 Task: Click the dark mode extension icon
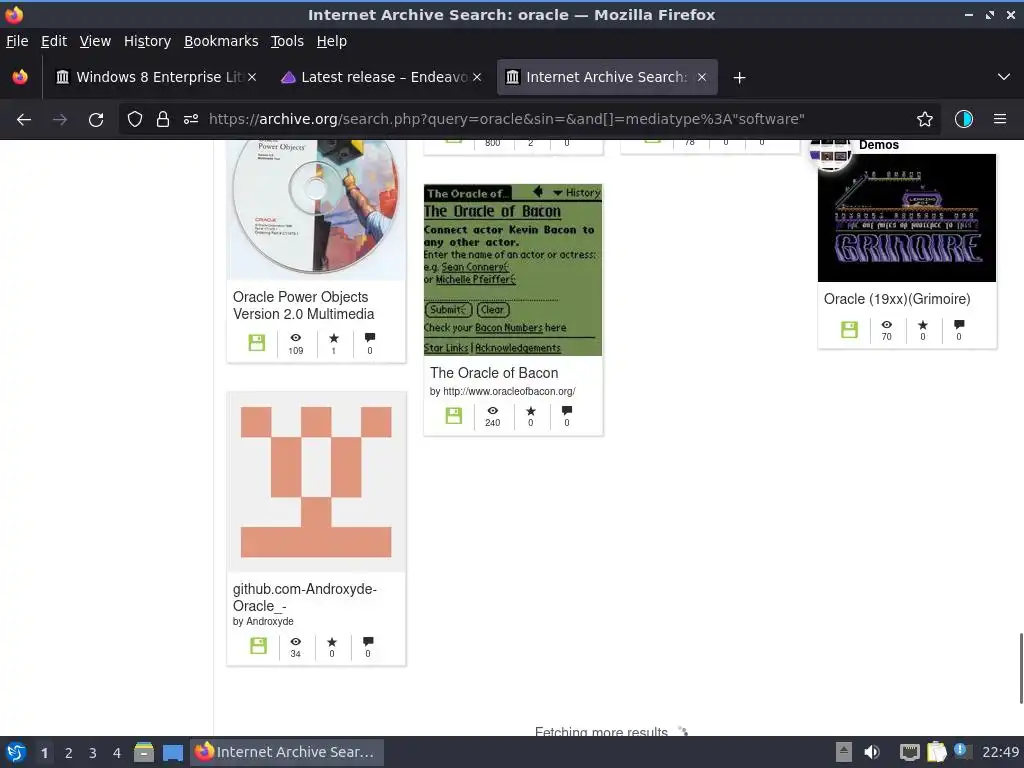pos(964,119)
